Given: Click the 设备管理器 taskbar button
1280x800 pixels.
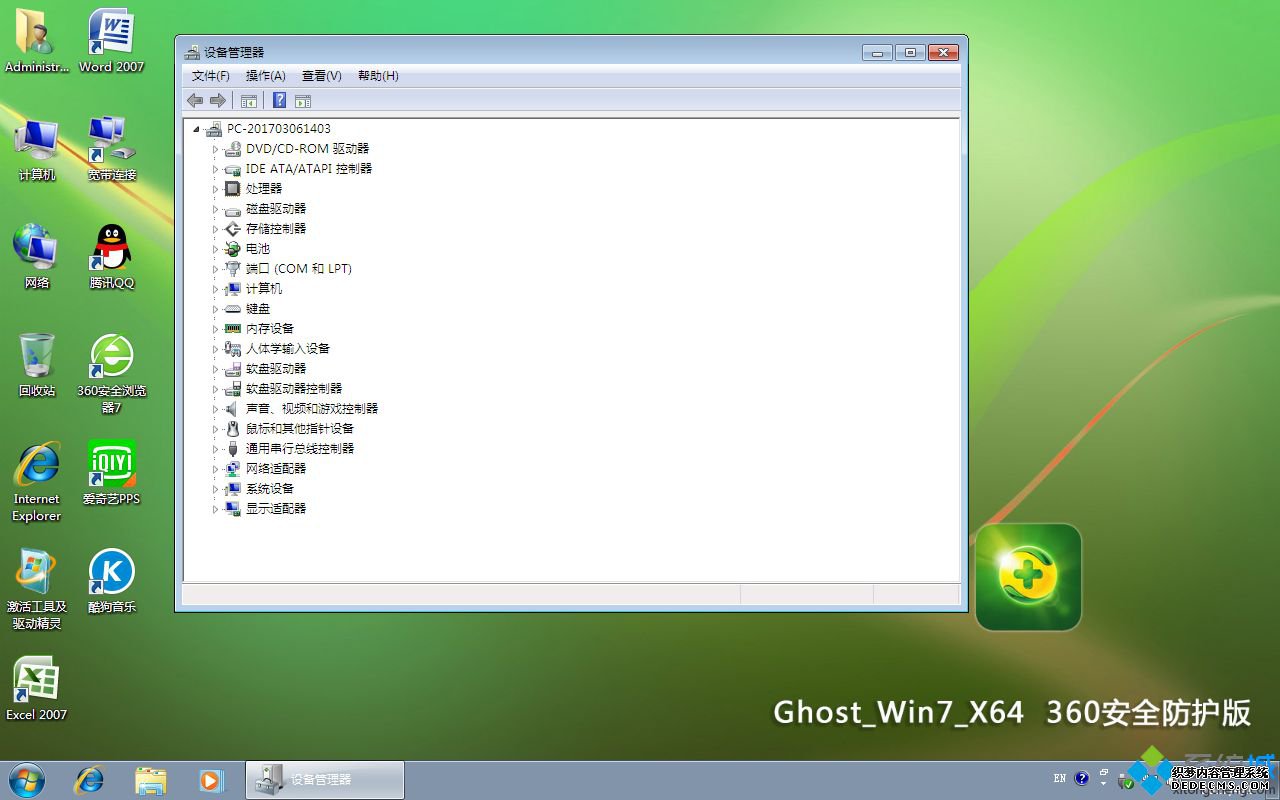Looking at the screenshot, I should click(x=325, y=780).
